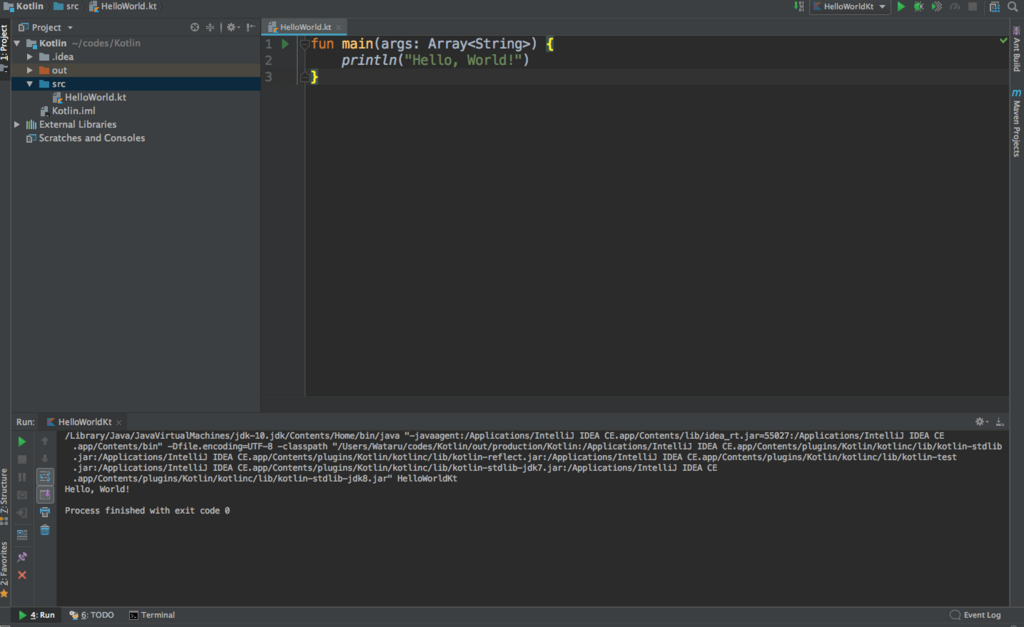Toggle the 4: Run tool window button

pyautogui.click(x=37, y=615)
